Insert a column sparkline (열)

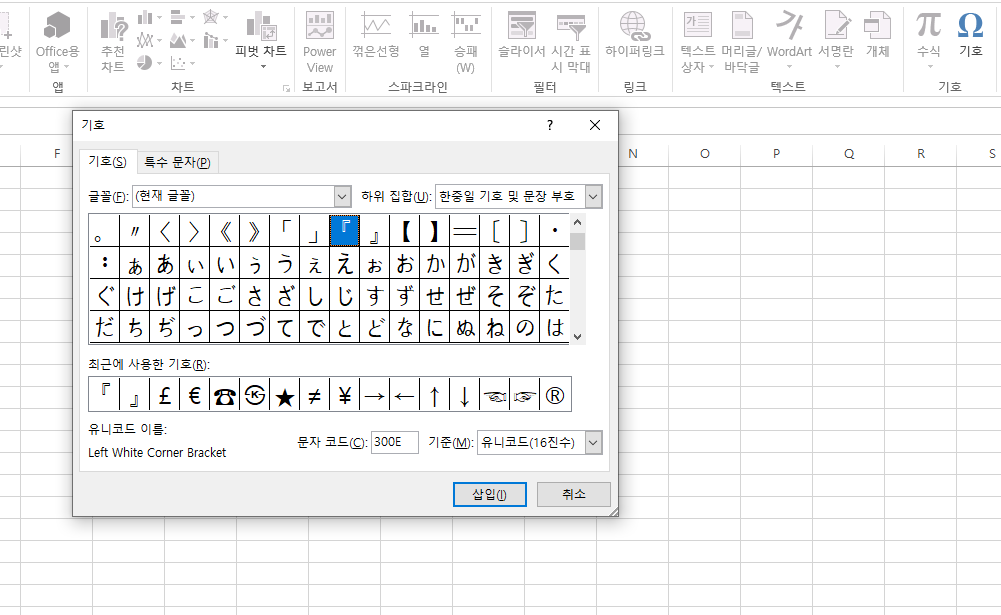point(424,35)
